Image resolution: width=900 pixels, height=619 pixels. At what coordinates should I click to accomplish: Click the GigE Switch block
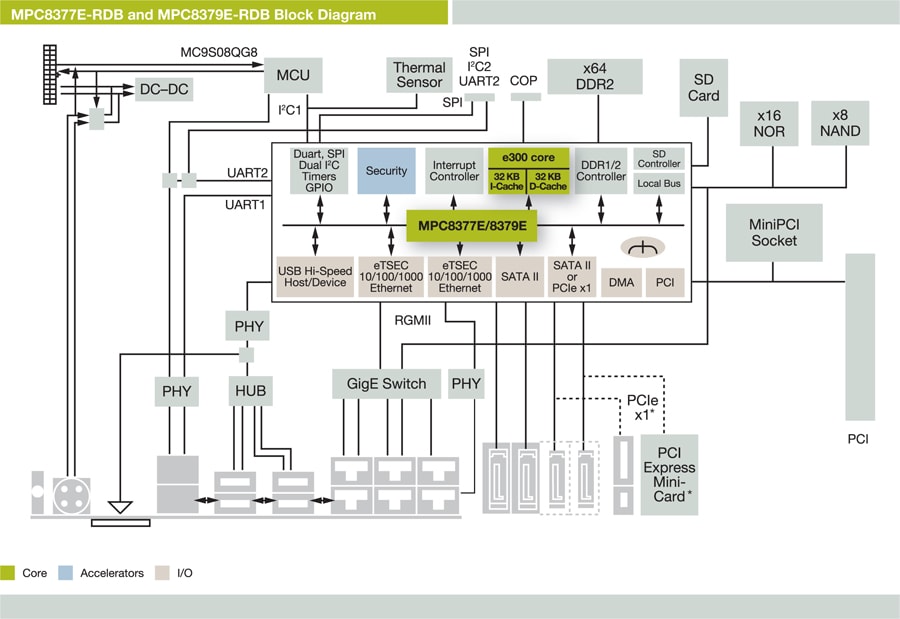(386, 383)
